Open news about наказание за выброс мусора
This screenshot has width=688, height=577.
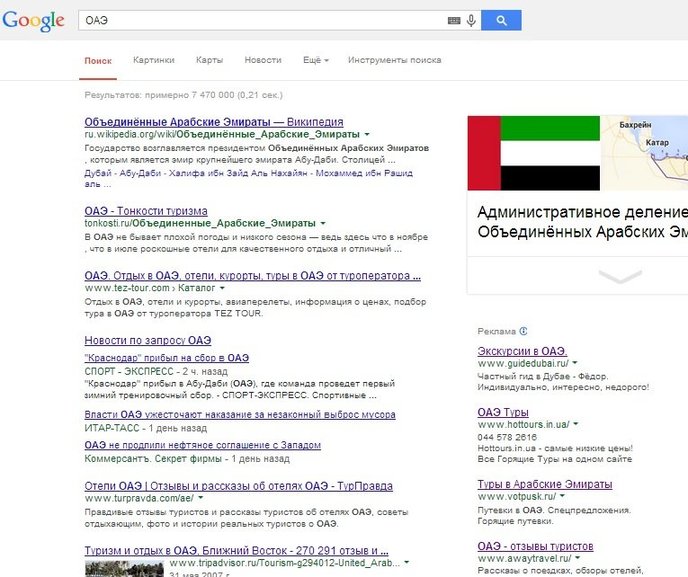(240, 415)
